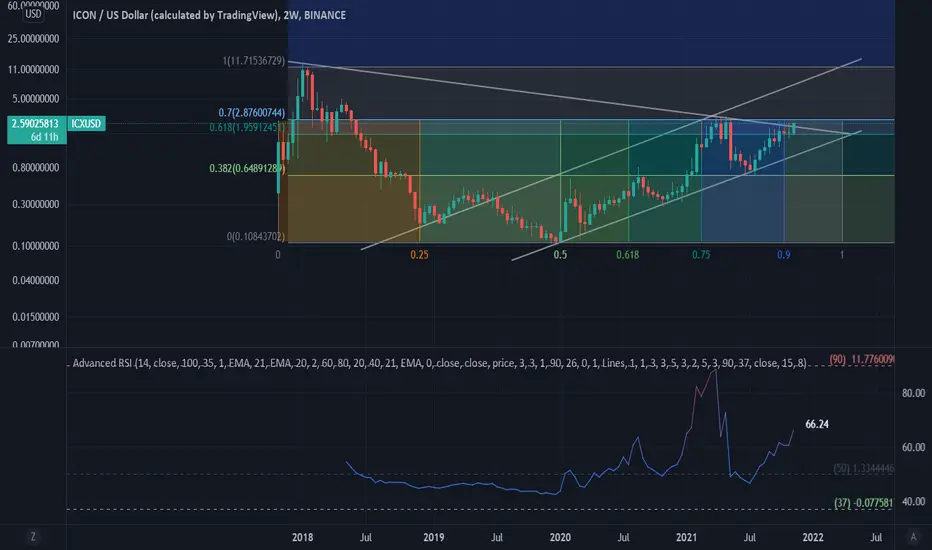Click the 2.59025813 current price label
The width and height of the screenshot is (932, 550).
[x=35, y=124]
